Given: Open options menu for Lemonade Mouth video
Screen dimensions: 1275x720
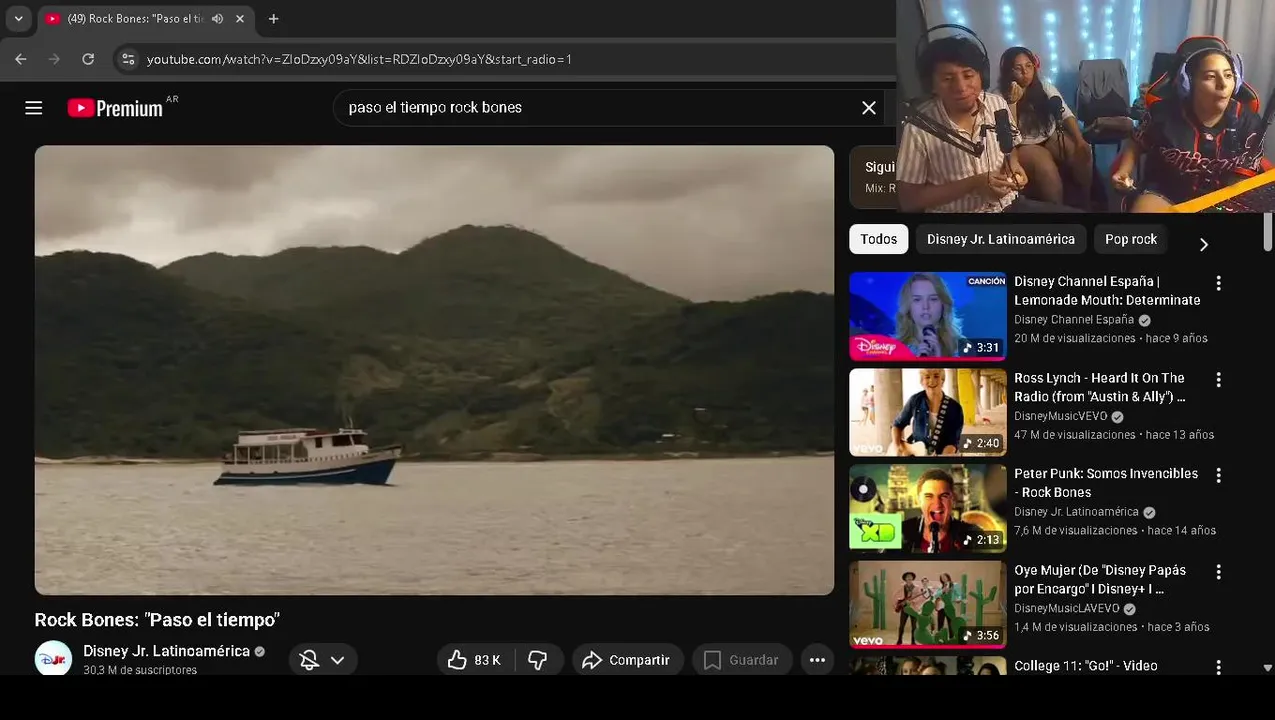Looking at the screenshot, I should (1218, 284).
